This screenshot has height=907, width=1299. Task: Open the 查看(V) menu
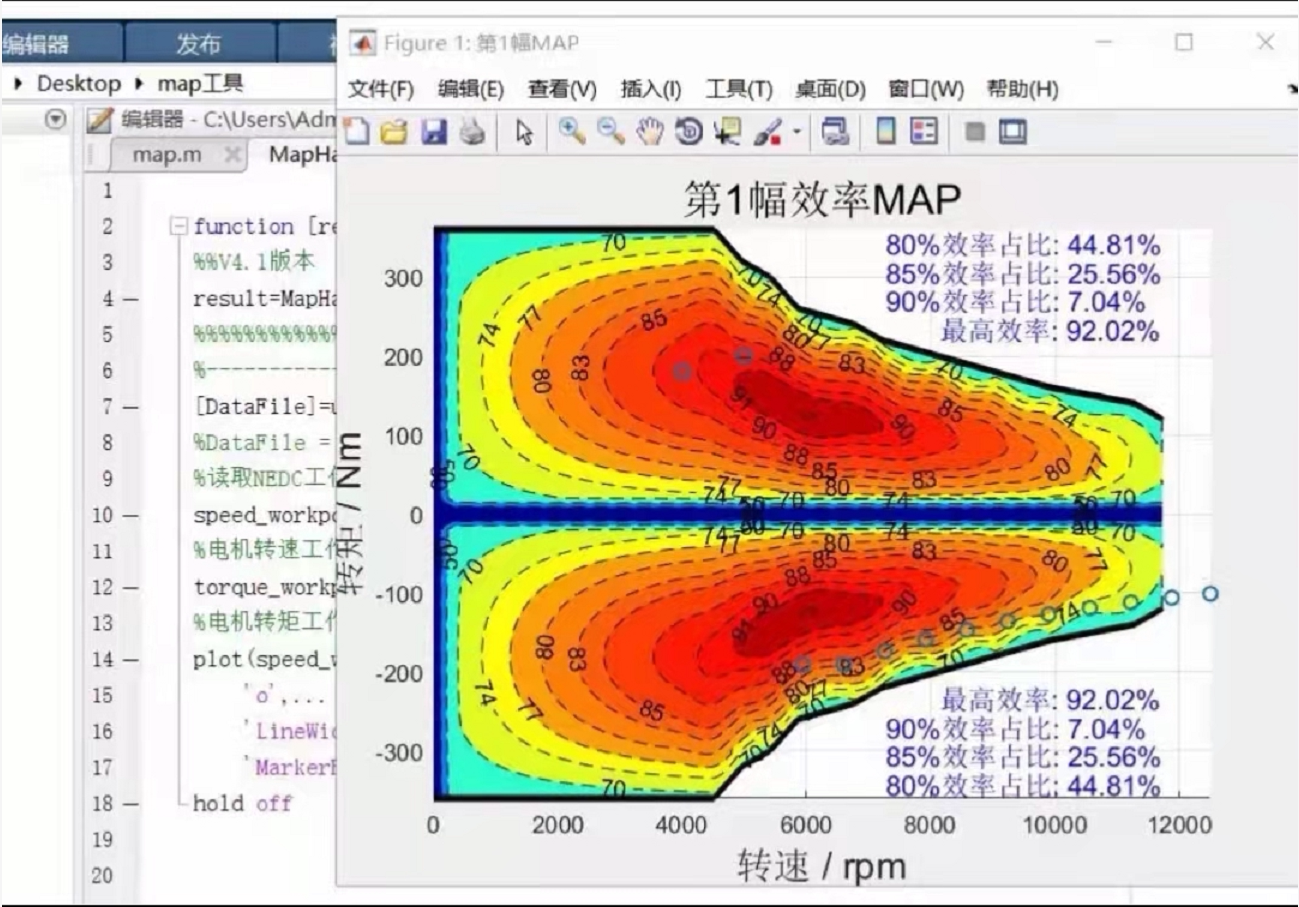pyautogui.click(x=563, y=90)
